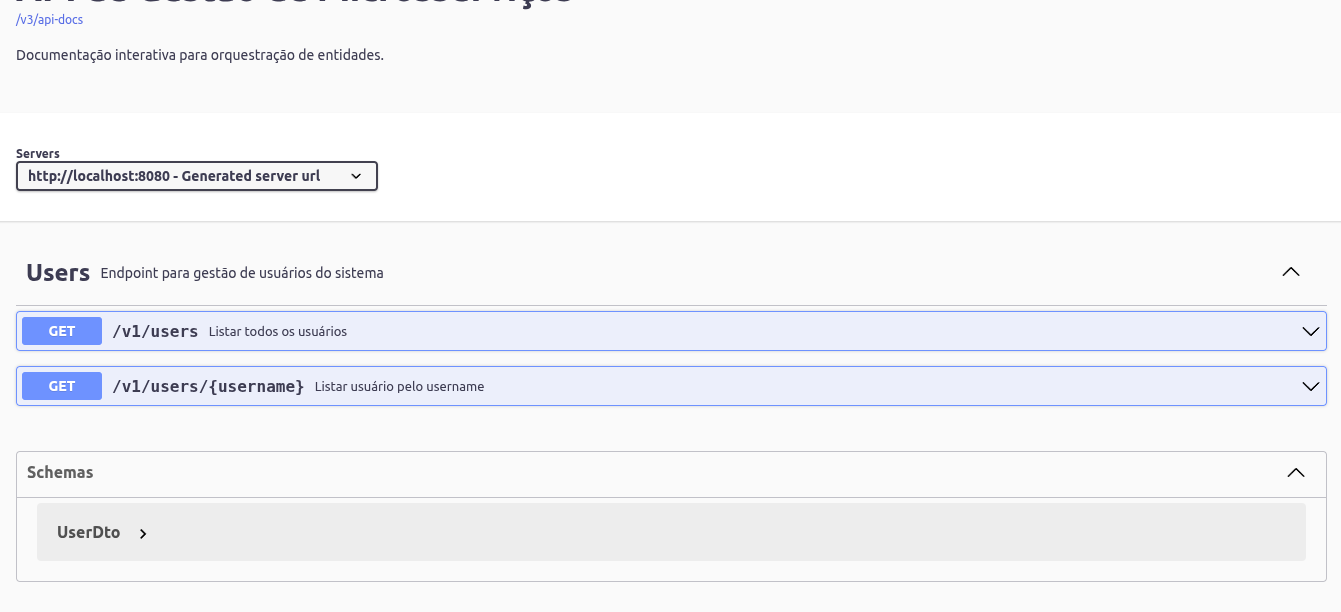Click the arrow icon next to UserDto
Screen dimensions: 1341x612
pos(143,533)
